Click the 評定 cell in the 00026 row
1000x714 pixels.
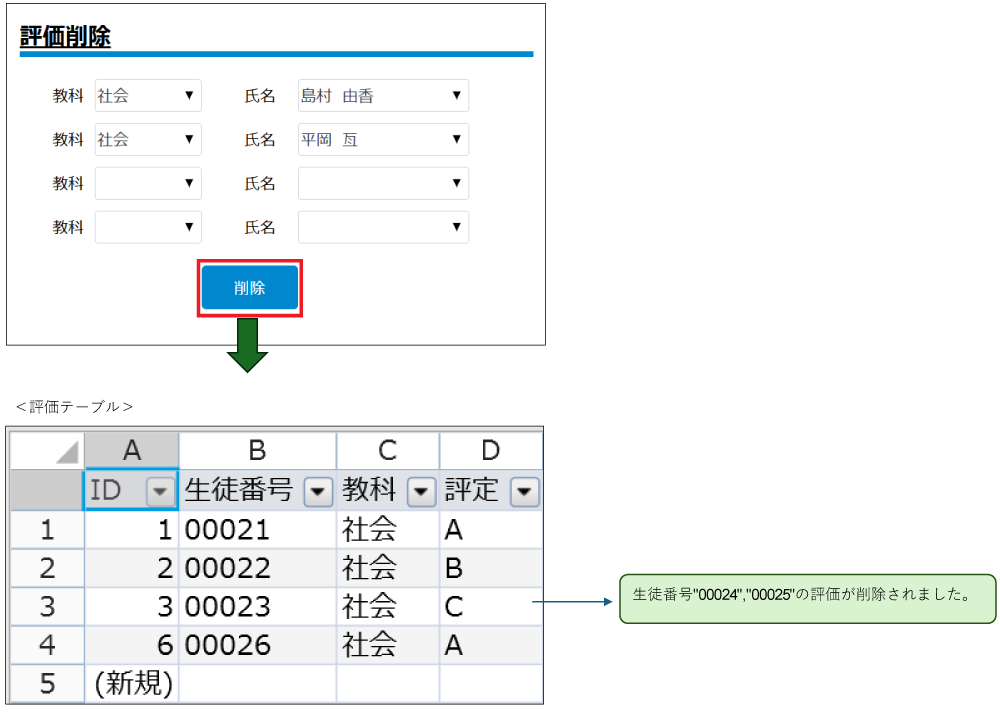(490, 645)
